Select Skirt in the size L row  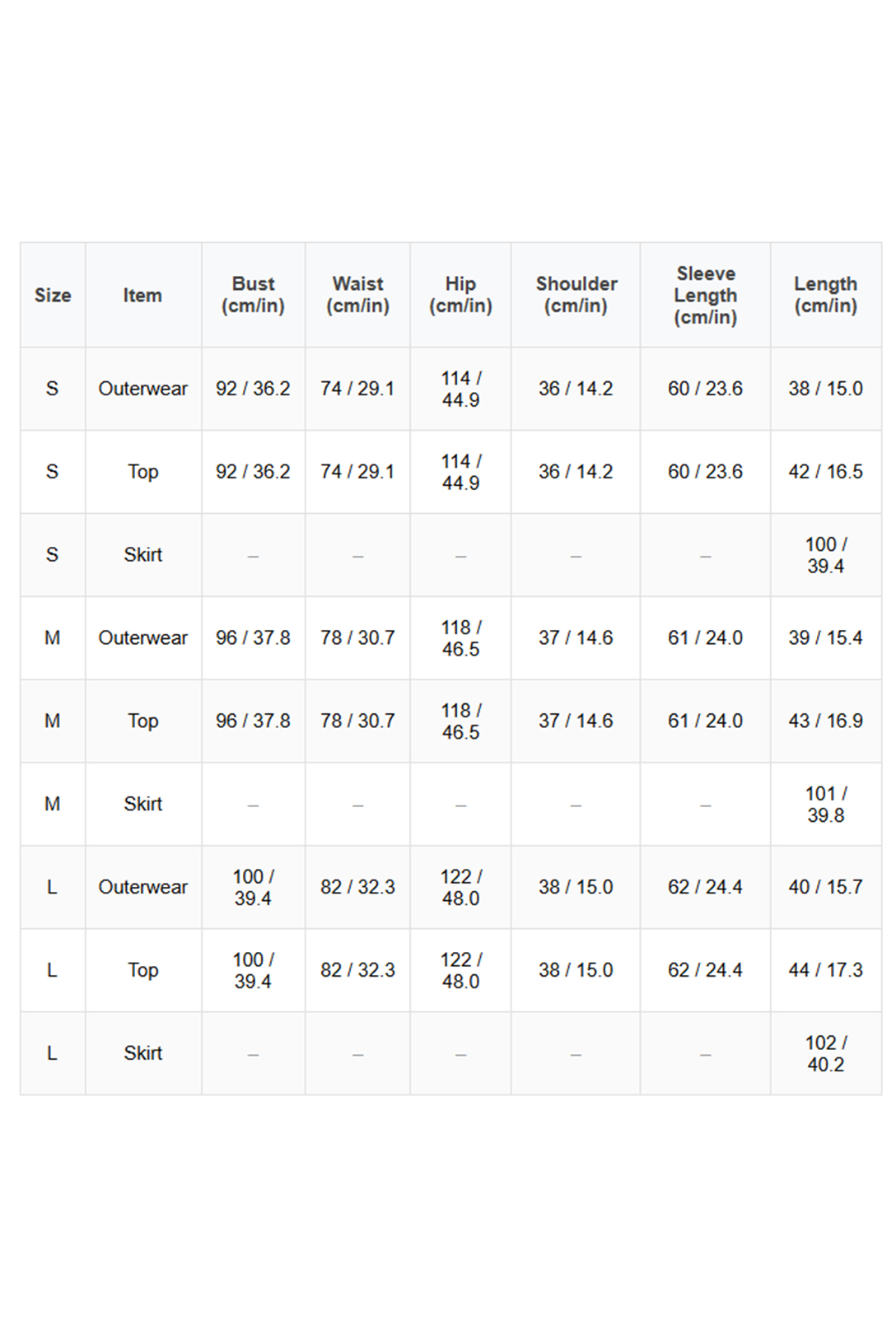(142, 1054)
